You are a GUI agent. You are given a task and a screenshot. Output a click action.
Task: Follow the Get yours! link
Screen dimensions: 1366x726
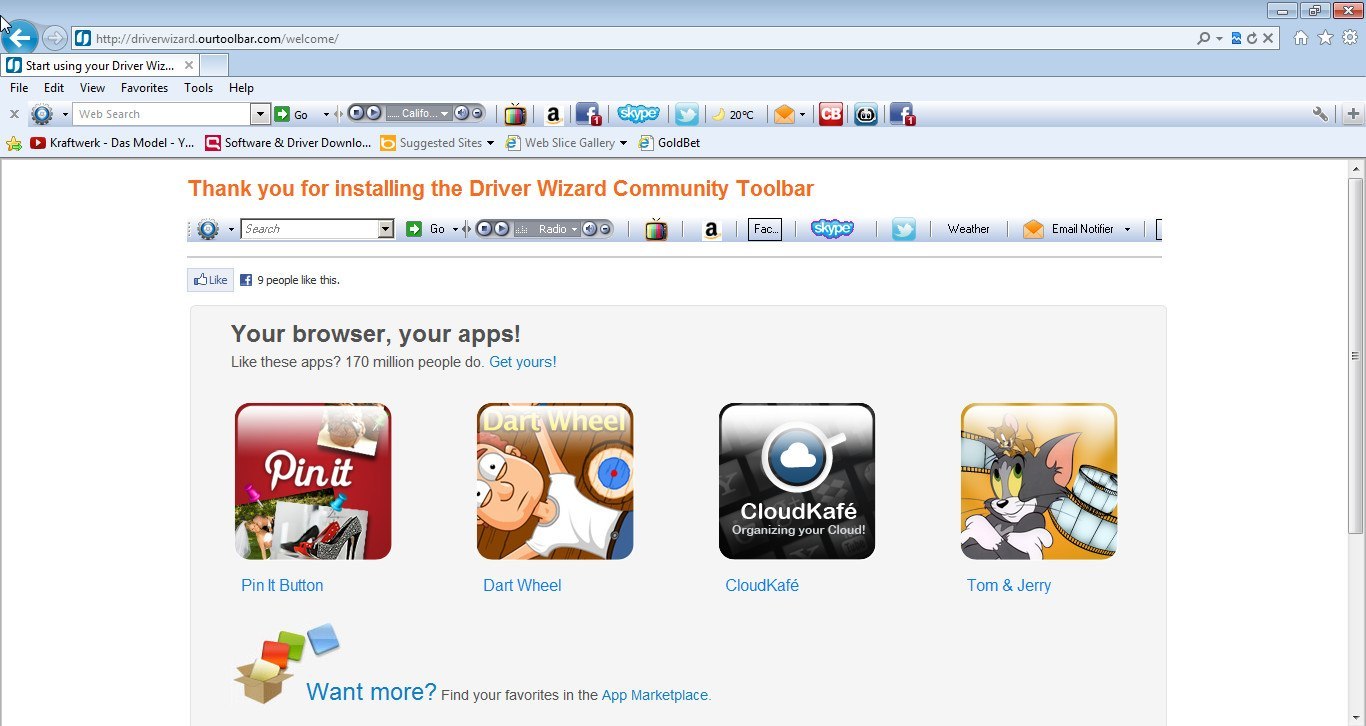point(523,362)
